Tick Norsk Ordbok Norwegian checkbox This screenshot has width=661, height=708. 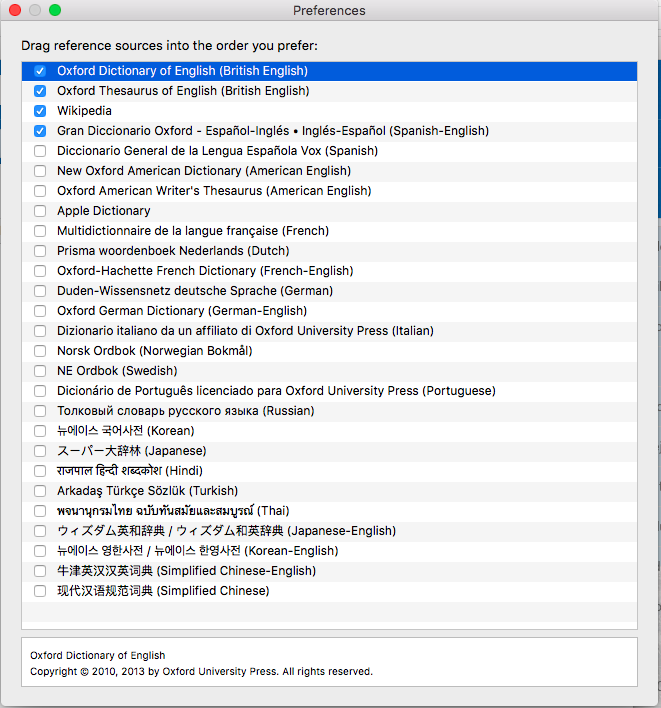tap(40, 351)
